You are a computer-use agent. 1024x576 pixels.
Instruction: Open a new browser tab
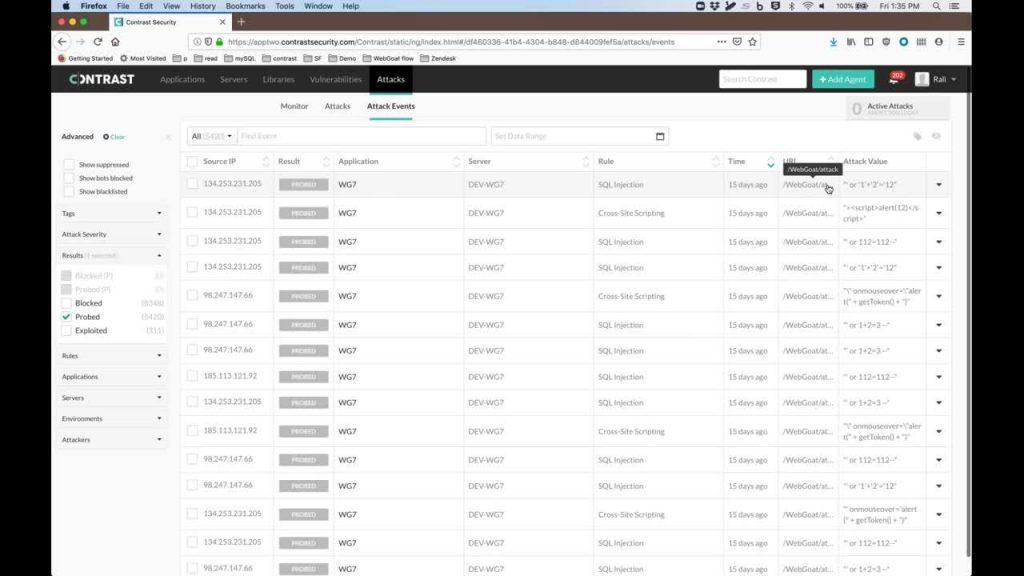click(241, 22)
